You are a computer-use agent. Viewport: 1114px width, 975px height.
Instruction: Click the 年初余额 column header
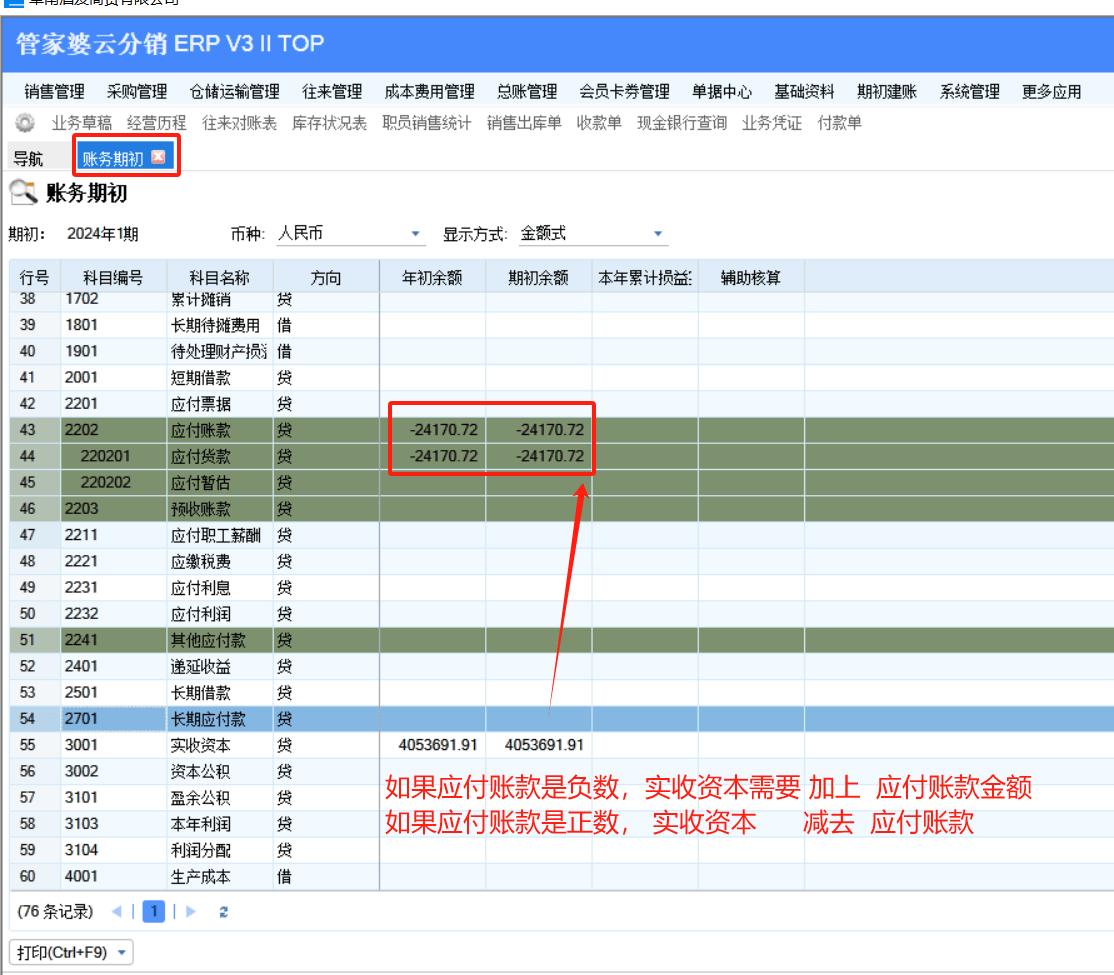432,277
